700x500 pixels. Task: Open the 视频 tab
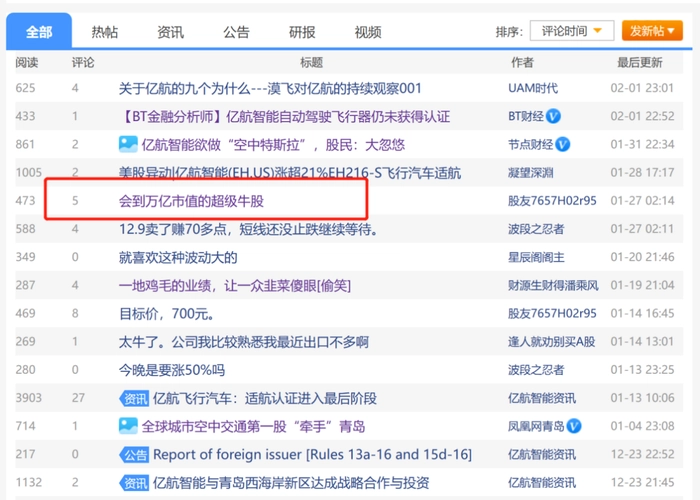(x=368, y=32)
